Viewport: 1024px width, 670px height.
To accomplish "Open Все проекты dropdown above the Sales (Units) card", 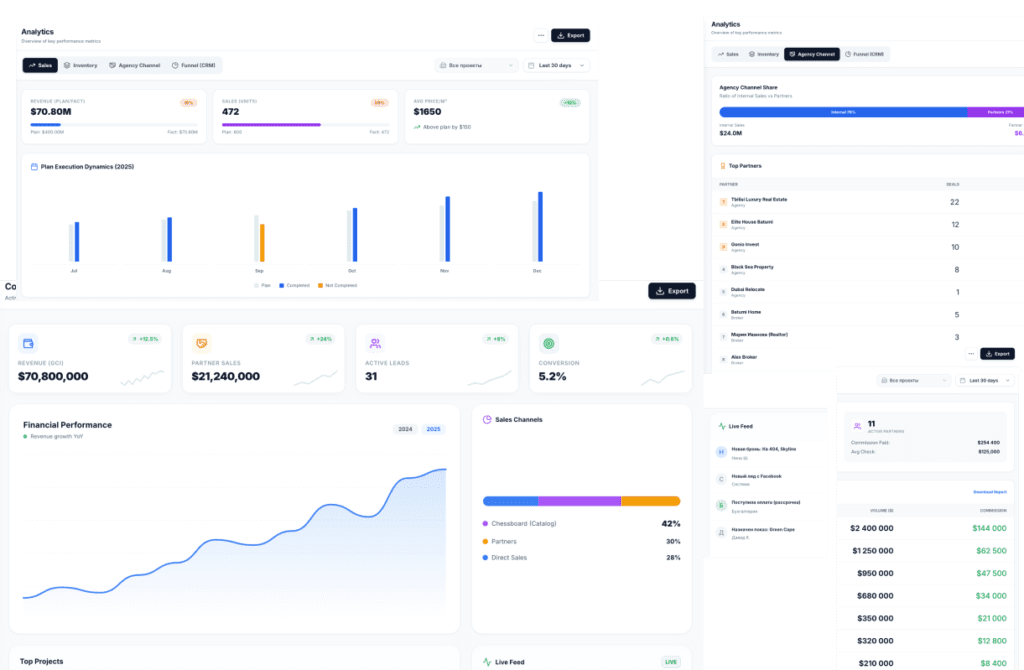I will [476, 65].
